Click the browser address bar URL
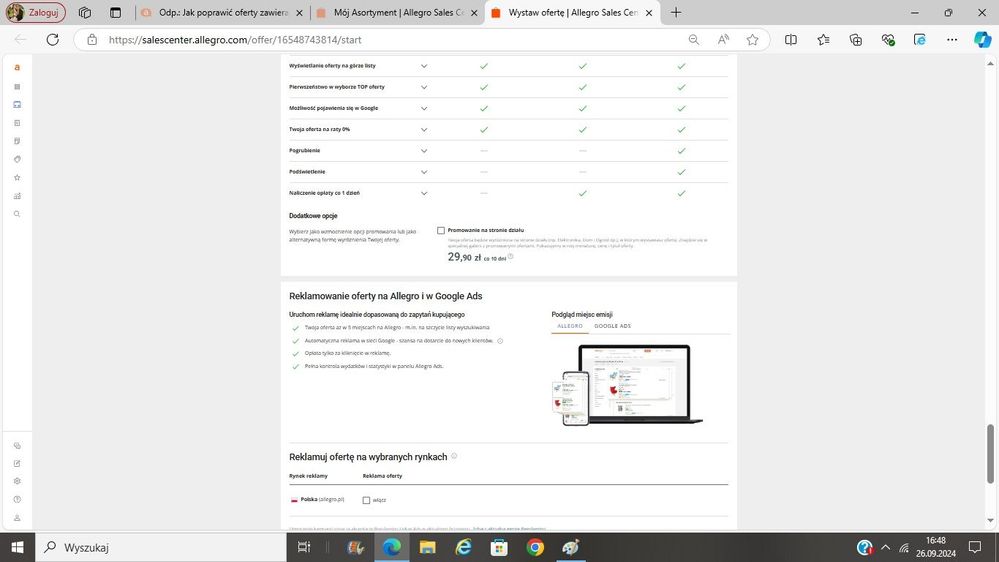This screenshot has height=562, width=999. point(235,40)
